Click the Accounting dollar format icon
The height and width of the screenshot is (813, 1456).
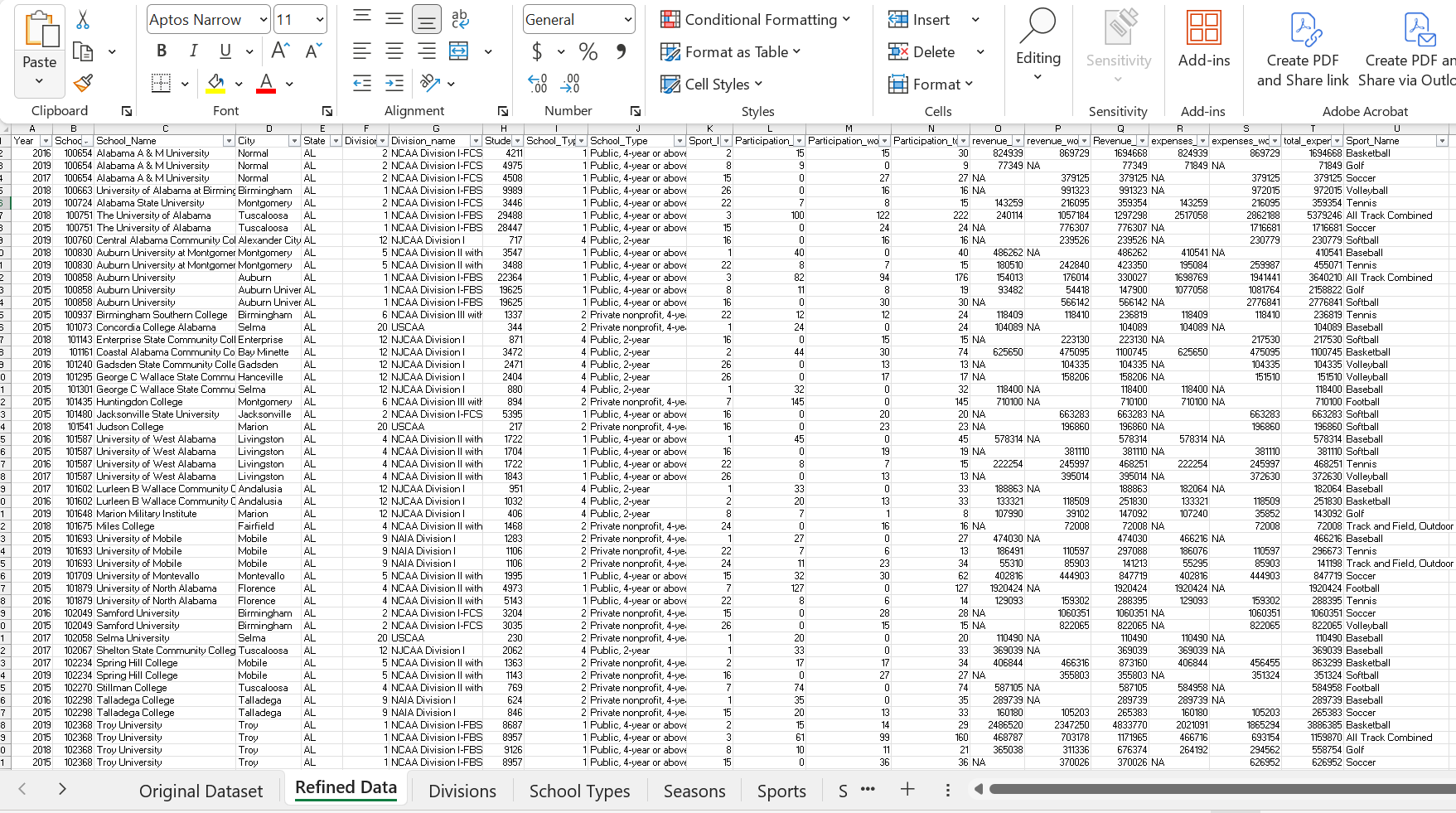tap(537, 52)
